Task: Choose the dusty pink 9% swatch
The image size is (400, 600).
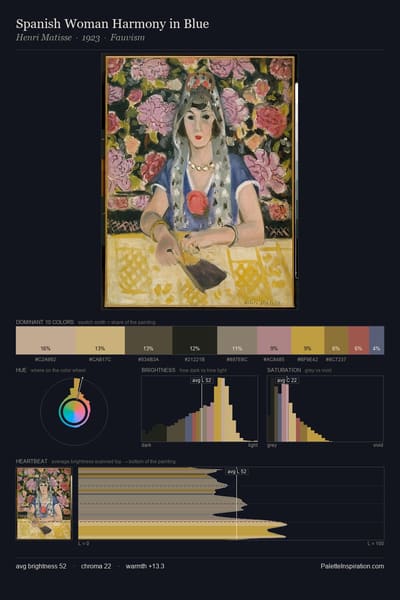Action: pos(274,340)
